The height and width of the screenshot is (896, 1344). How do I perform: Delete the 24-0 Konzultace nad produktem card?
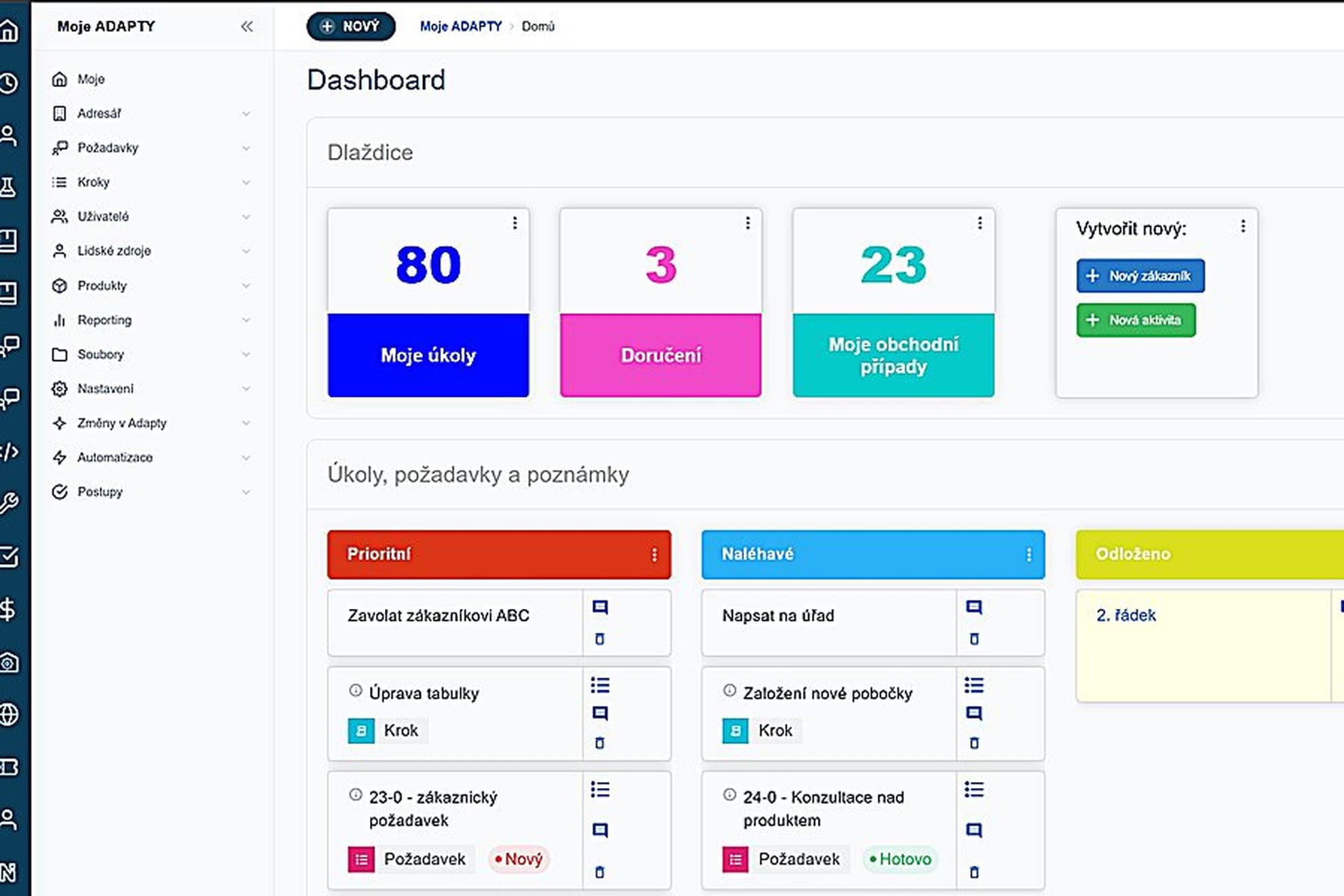[974, 872]
